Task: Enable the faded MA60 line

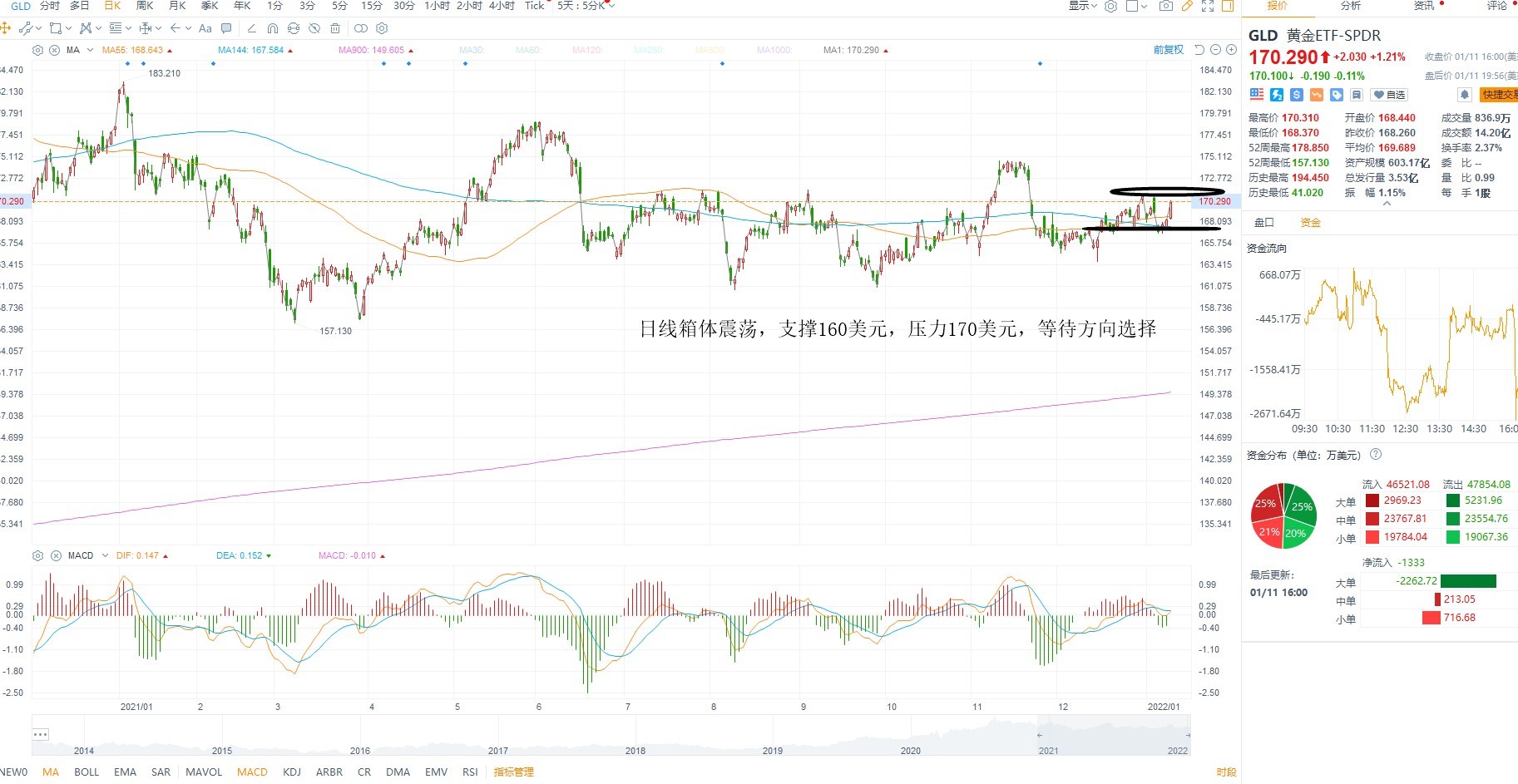Action: 527,50
